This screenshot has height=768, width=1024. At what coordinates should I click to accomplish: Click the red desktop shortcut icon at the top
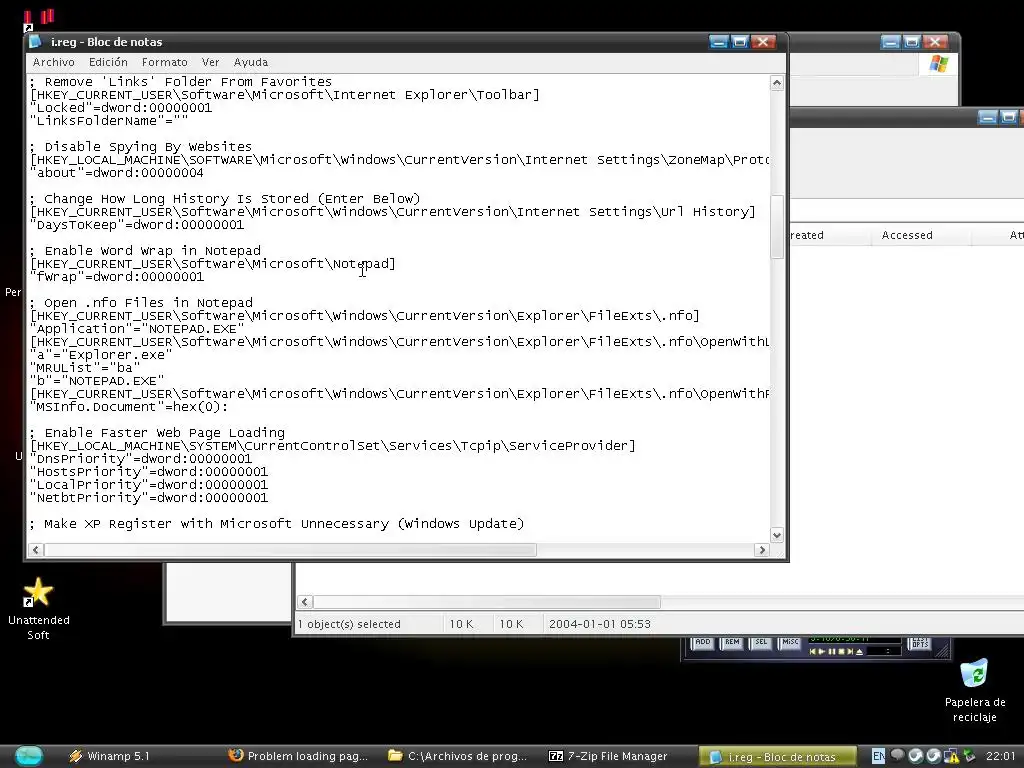[38, 18]
